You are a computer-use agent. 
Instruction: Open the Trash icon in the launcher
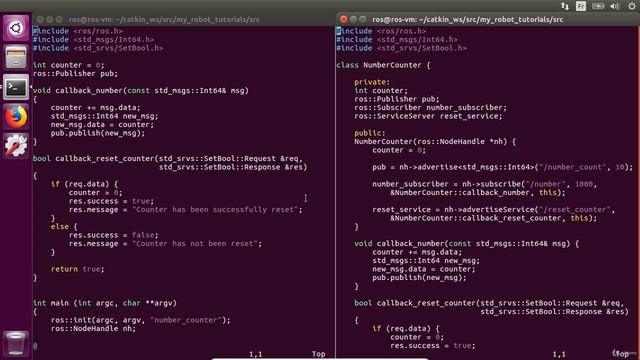pos(16,343)
